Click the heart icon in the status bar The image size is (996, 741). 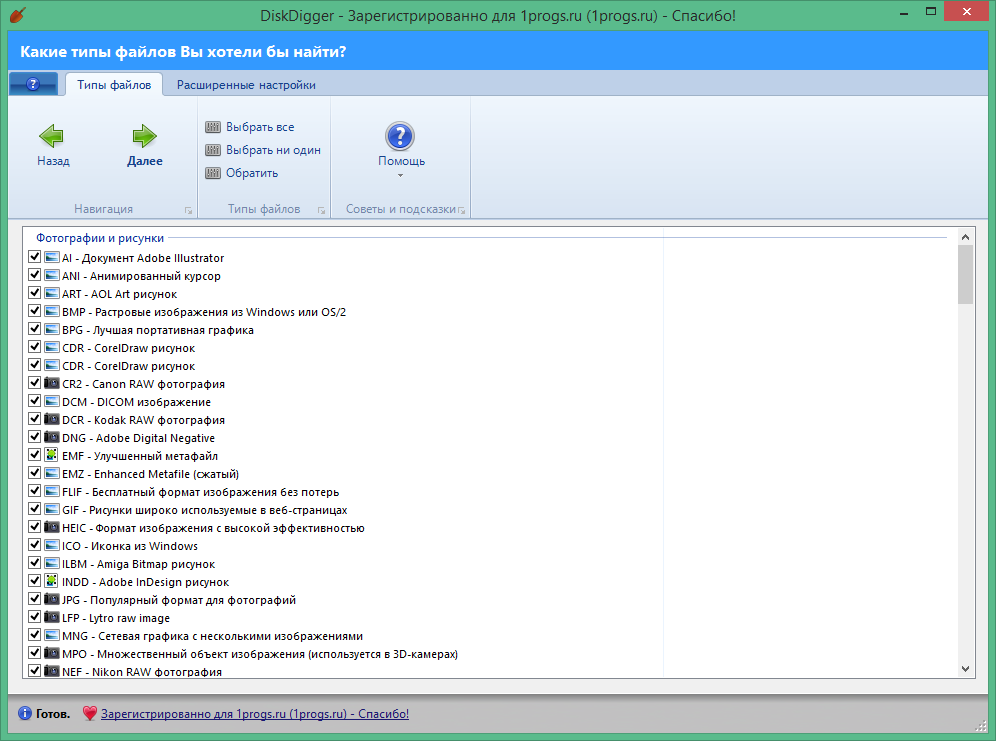point(89,714)
